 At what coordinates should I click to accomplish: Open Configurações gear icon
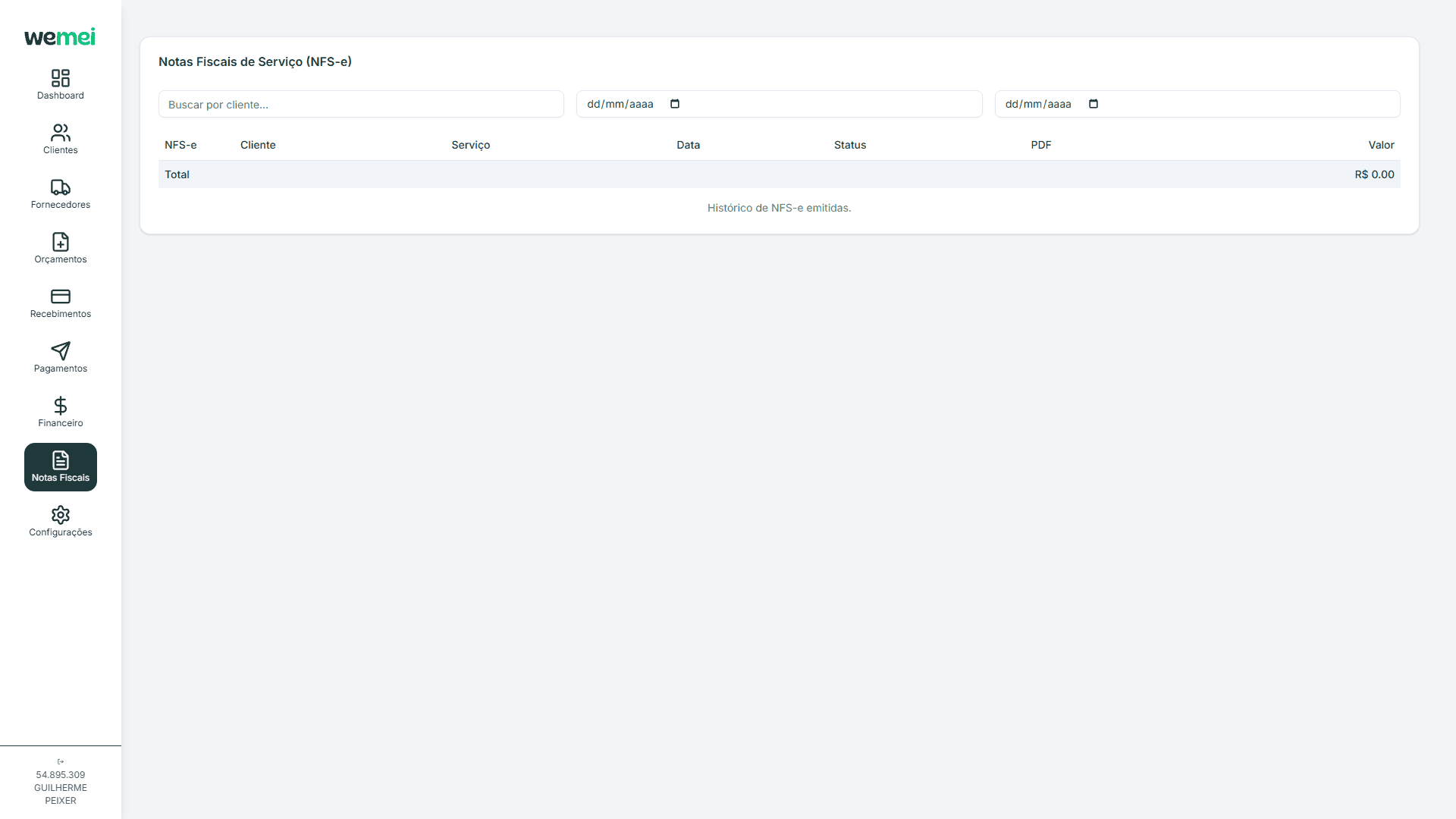[x=61, y=515]
